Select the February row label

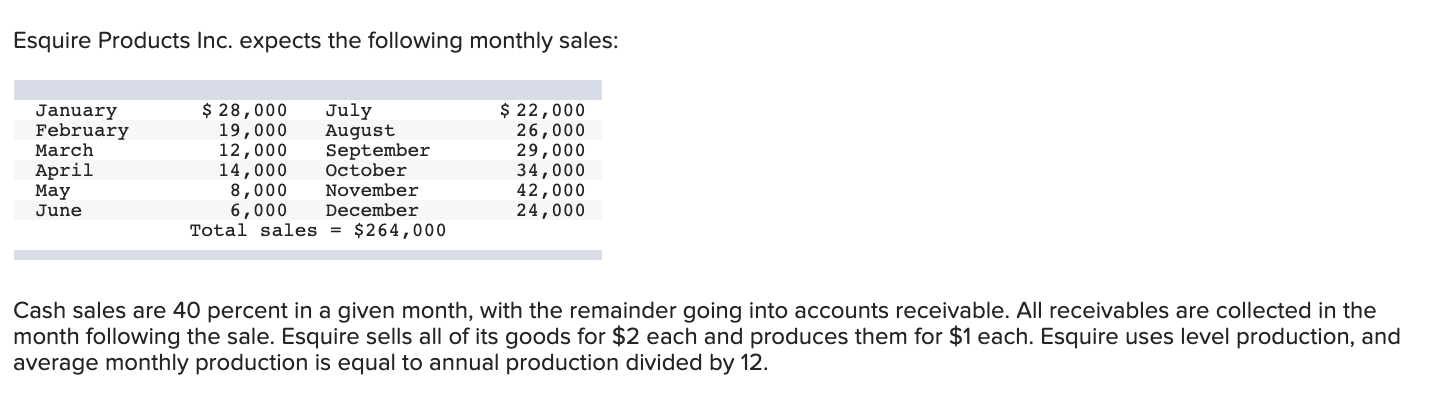pyautogui.click(x=82, y=130)
